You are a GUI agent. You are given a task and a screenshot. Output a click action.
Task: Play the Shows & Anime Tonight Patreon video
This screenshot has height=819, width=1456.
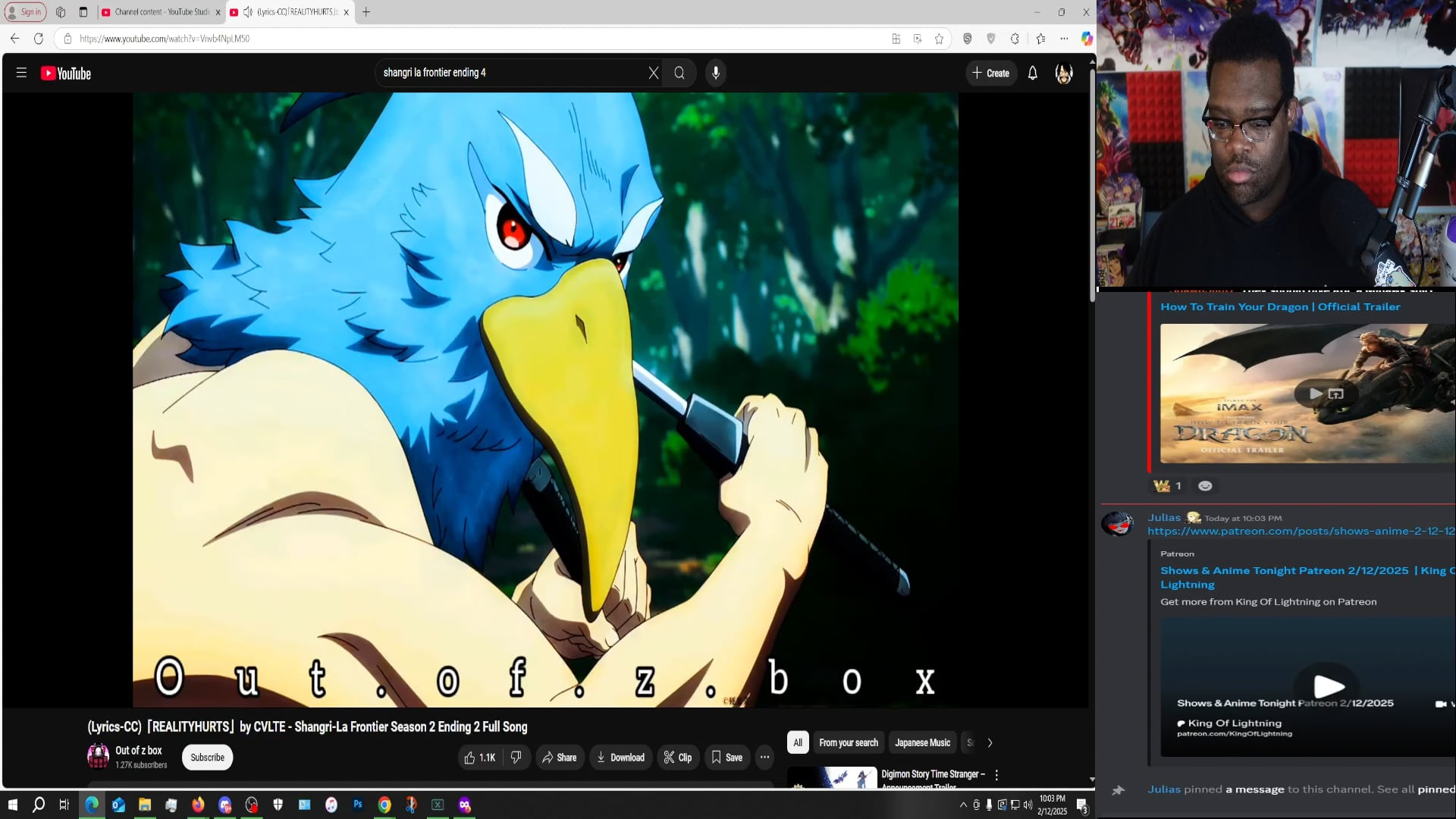1329,686
